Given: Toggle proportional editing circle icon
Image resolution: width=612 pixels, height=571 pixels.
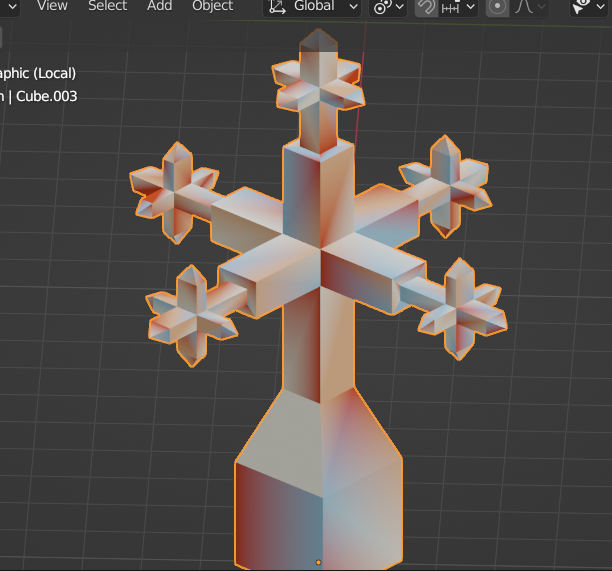Looking at the screenshot, I should [497, 7].
